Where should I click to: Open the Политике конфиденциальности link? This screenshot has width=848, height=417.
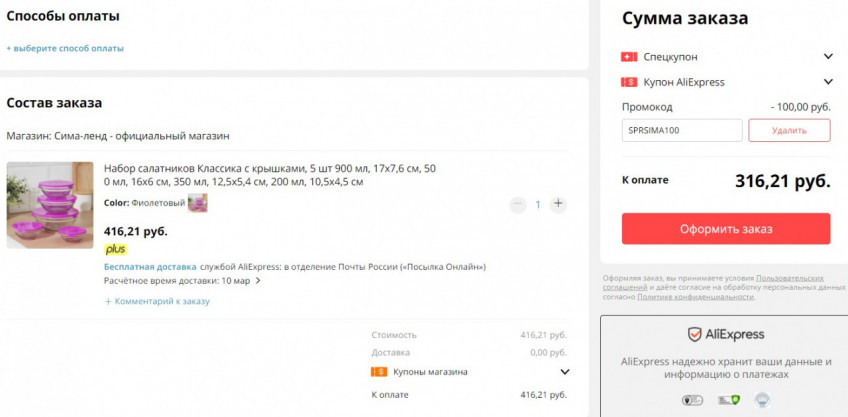pos(695,297)
